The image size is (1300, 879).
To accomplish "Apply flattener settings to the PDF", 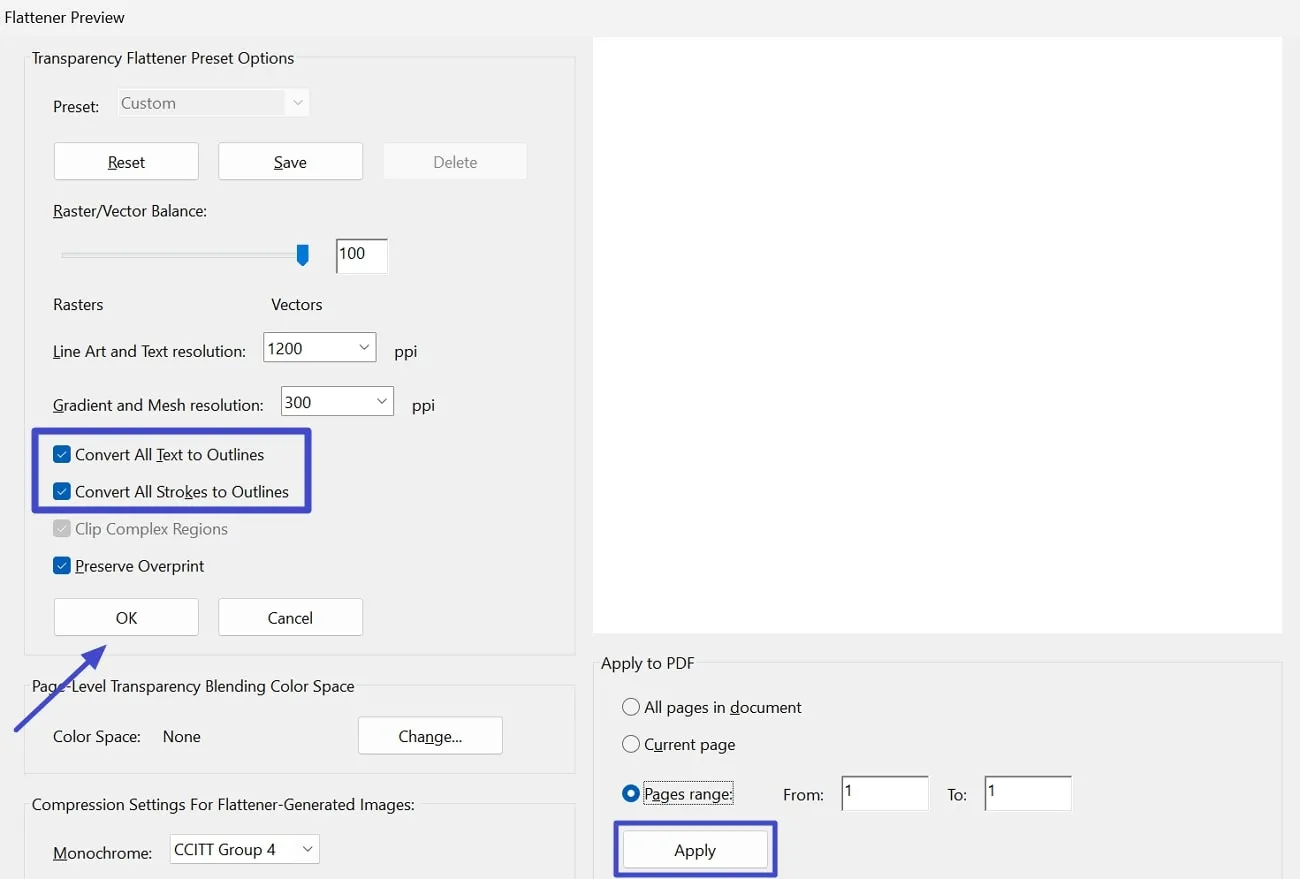I will pos(695,849).
